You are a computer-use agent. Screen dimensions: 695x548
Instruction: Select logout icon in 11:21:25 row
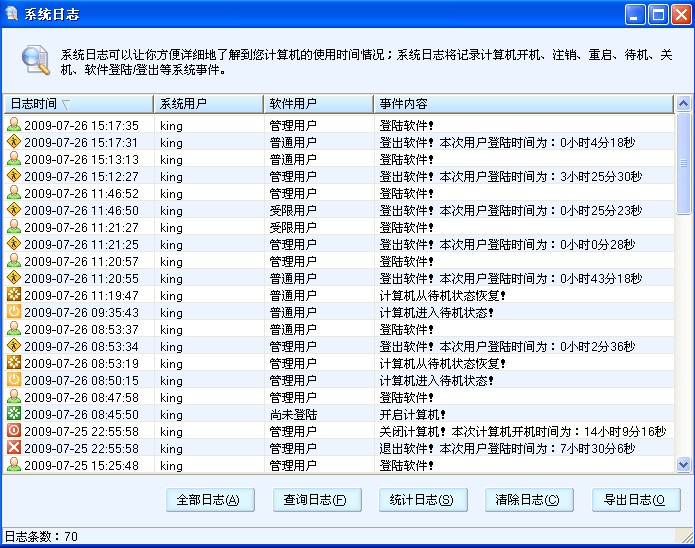coord(14,244)
